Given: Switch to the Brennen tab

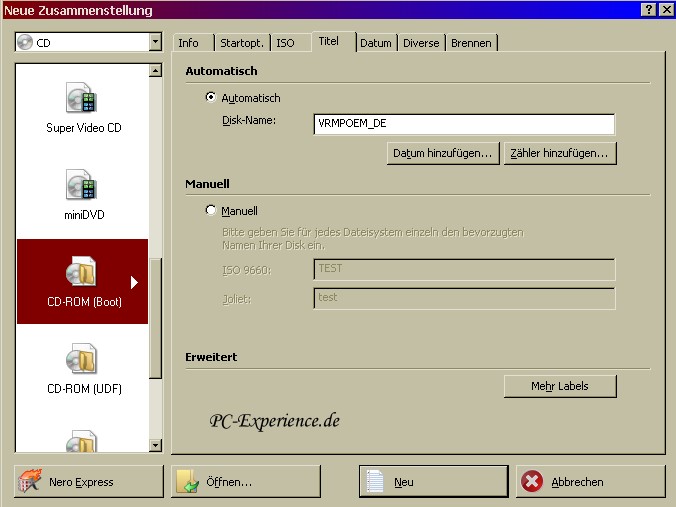Looking at the screenshot, I should [x=471, y=43].
